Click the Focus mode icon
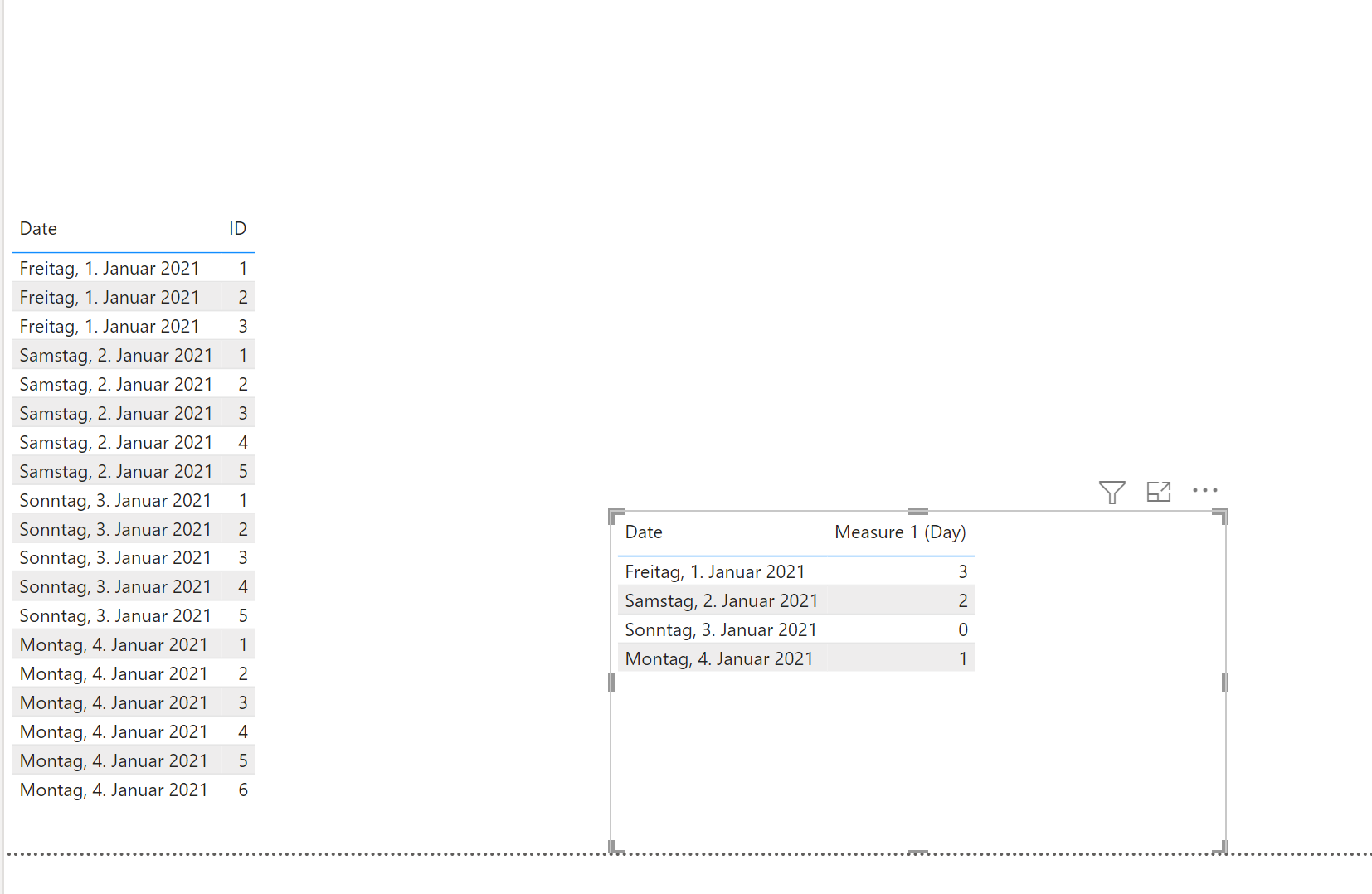1372x894 pixels. click(1158, 492)
